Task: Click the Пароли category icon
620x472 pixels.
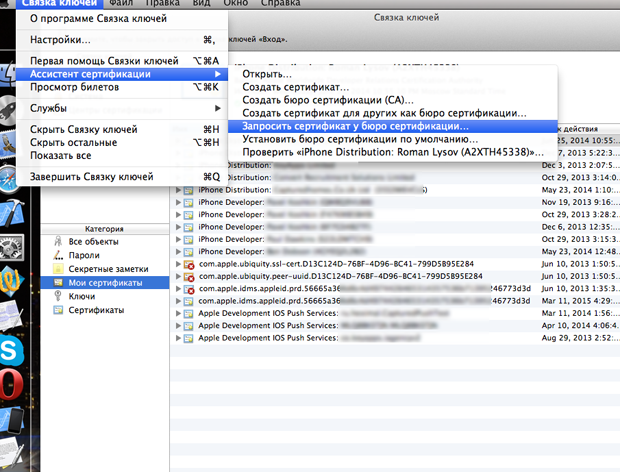Action: (x=58, y=255)
